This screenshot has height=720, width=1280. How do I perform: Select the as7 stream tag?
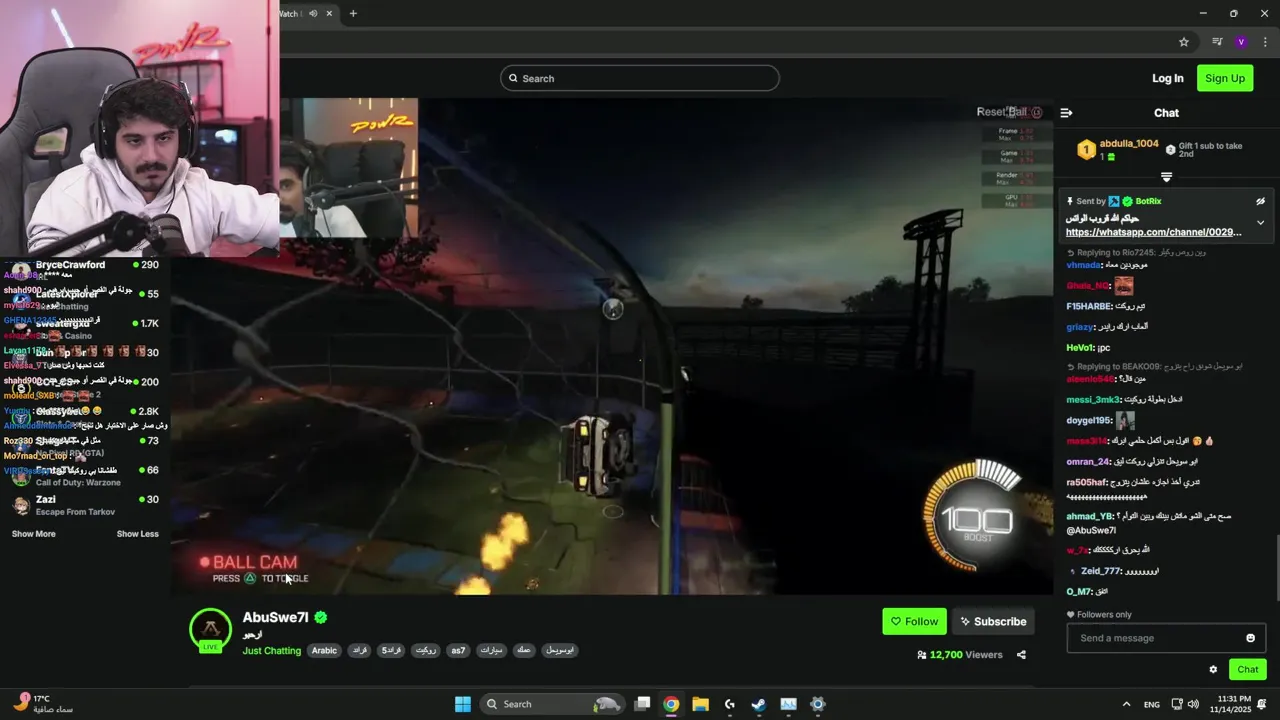[x=458, y=650]
